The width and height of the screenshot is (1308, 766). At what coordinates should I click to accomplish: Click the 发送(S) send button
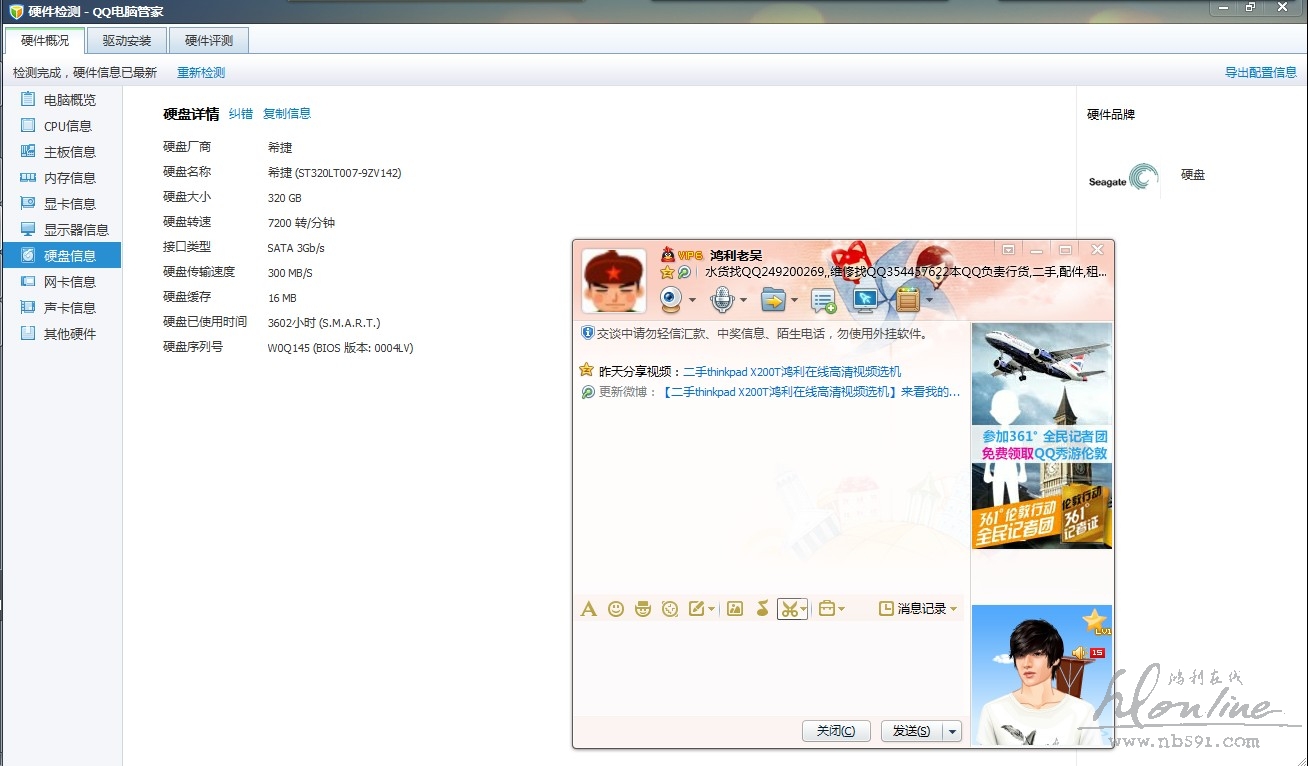pyautogui.click(x=911, y=731)
